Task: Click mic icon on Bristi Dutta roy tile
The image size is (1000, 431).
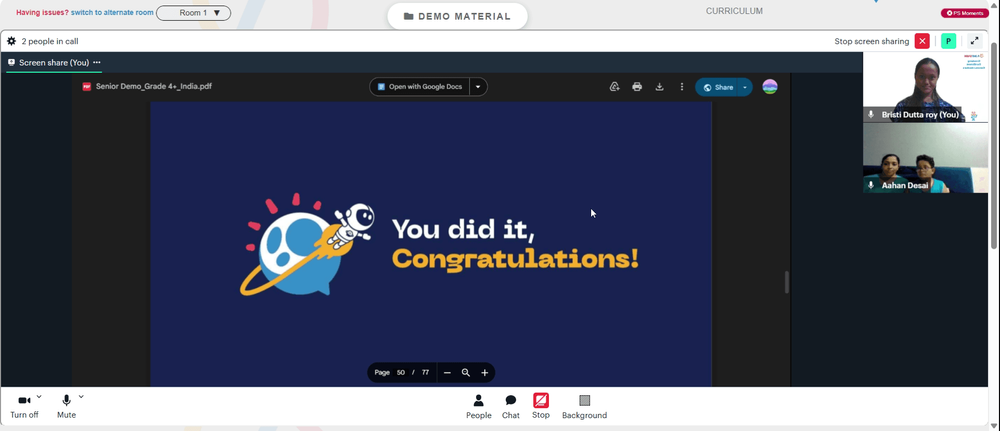Action: click(871, 114)
